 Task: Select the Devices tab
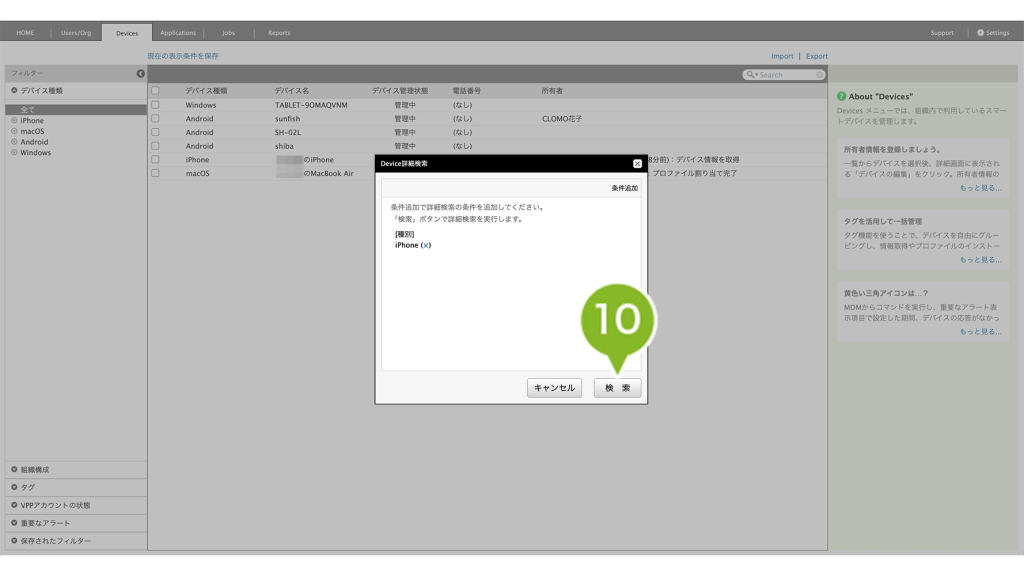click(127, 33)
